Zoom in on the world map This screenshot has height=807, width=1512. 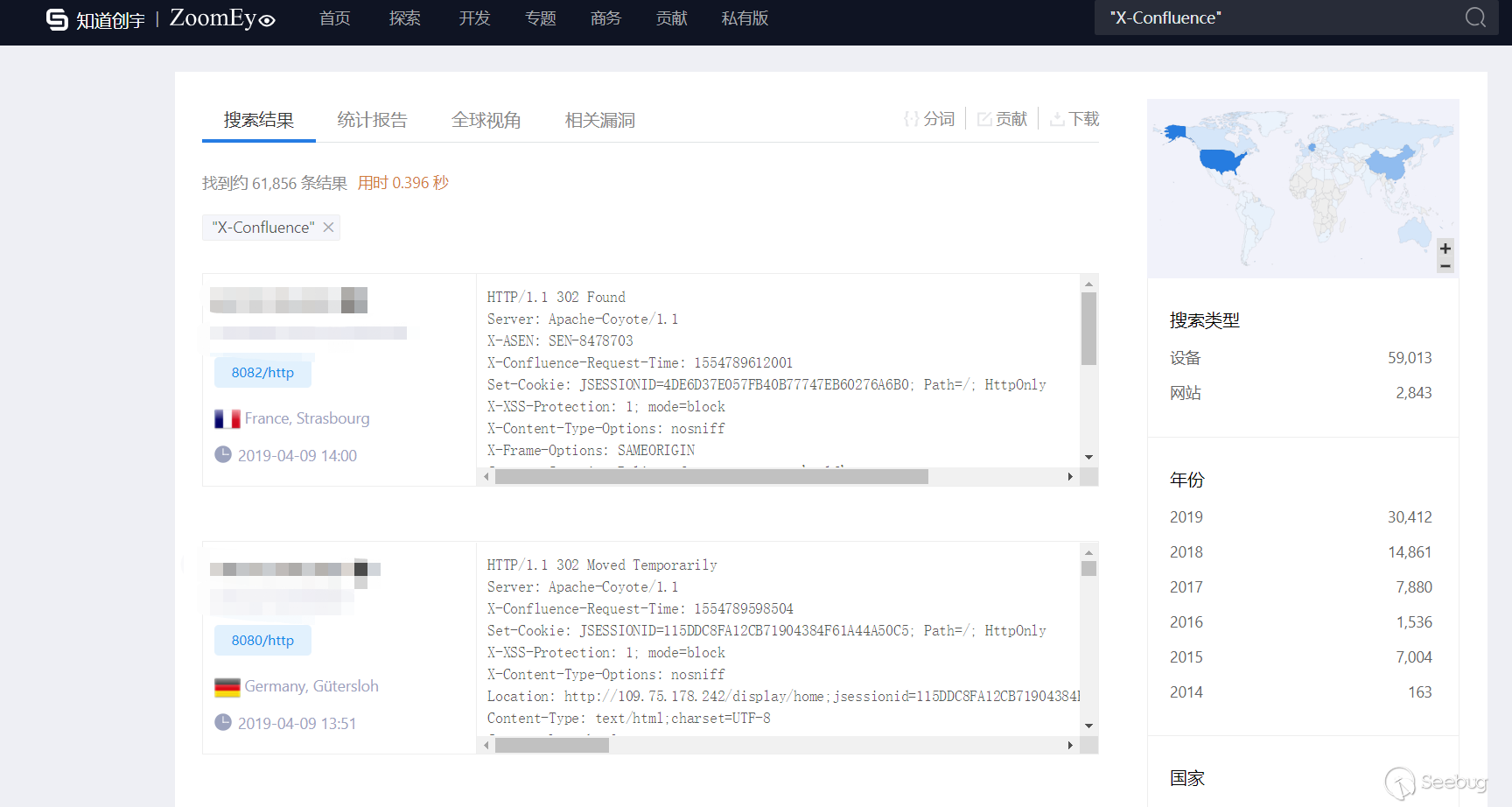click(1445, 249)
